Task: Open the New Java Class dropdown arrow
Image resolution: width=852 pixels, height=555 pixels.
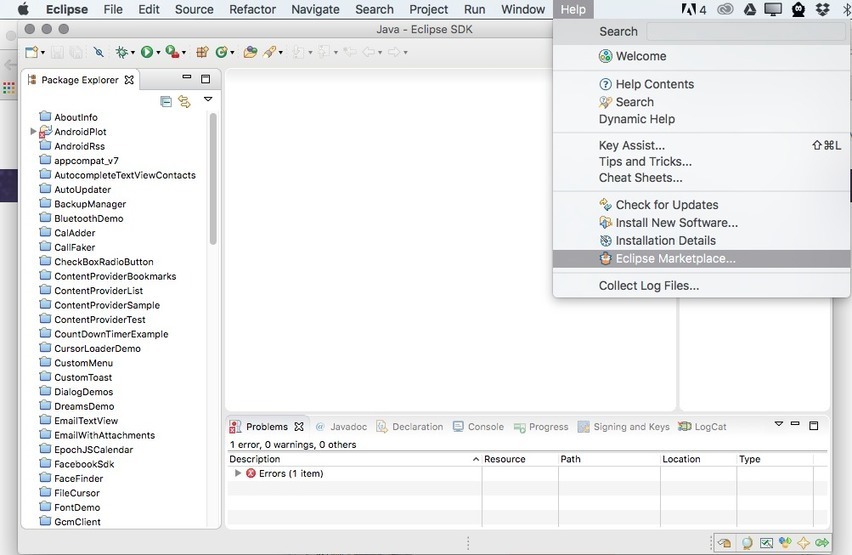Action: [233, 53]
